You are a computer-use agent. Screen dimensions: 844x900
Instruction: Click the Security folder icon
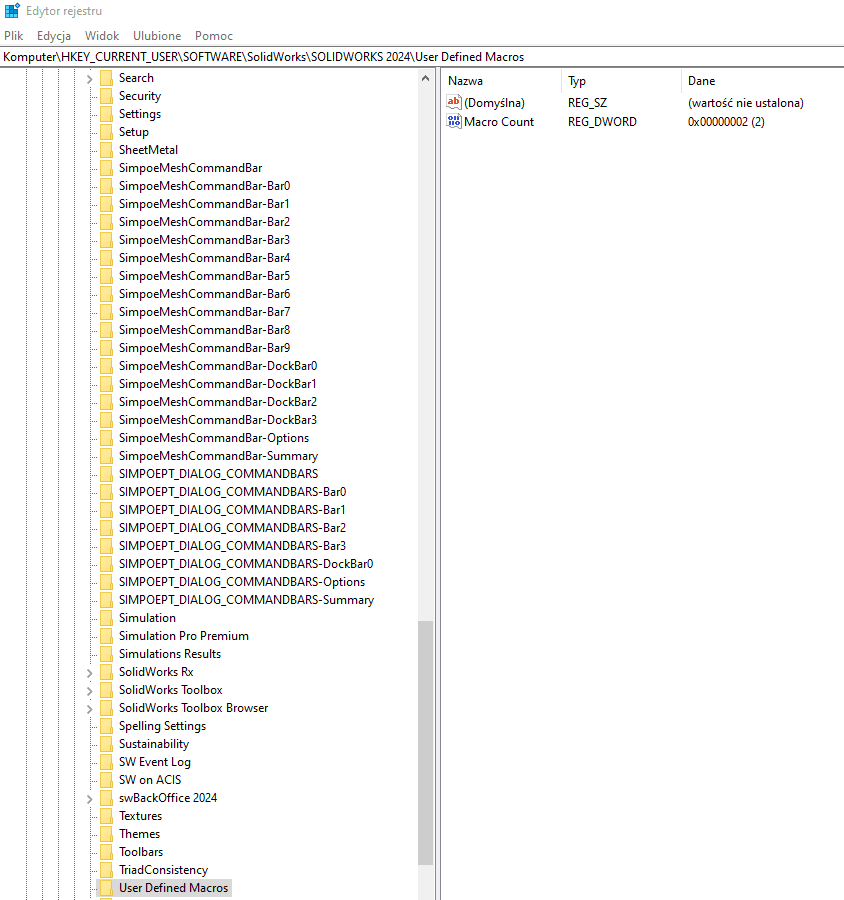106,96
